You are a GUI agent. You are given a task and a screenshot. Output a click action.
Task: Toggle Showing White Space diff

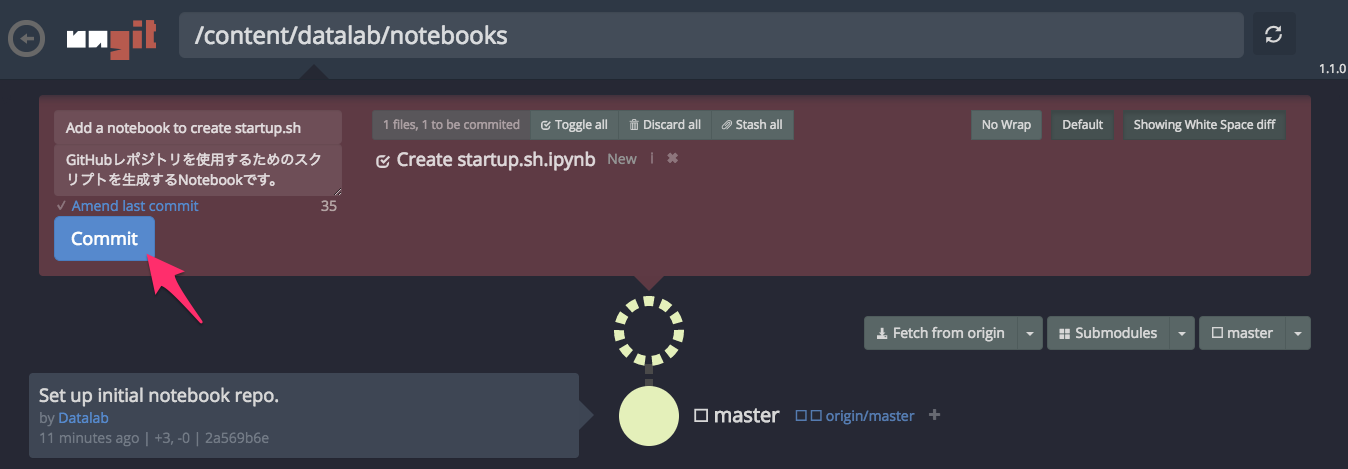(x=1204, y=125)
